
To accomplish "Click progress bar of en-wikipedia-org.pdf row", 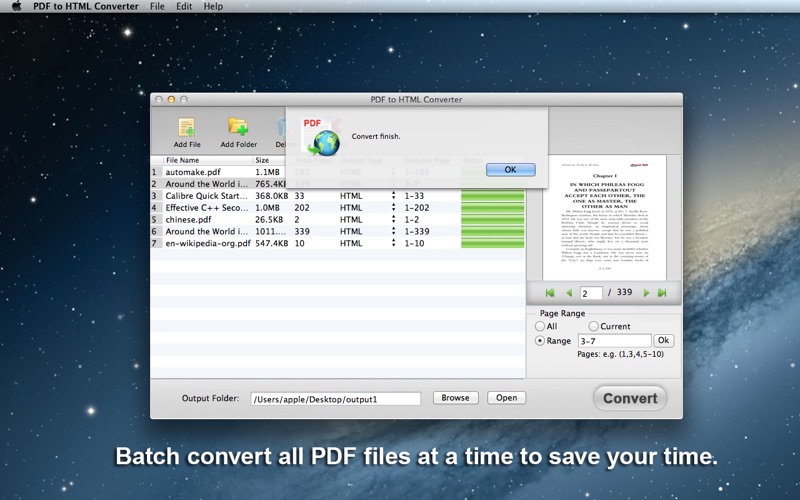I will tap(492, 243).
